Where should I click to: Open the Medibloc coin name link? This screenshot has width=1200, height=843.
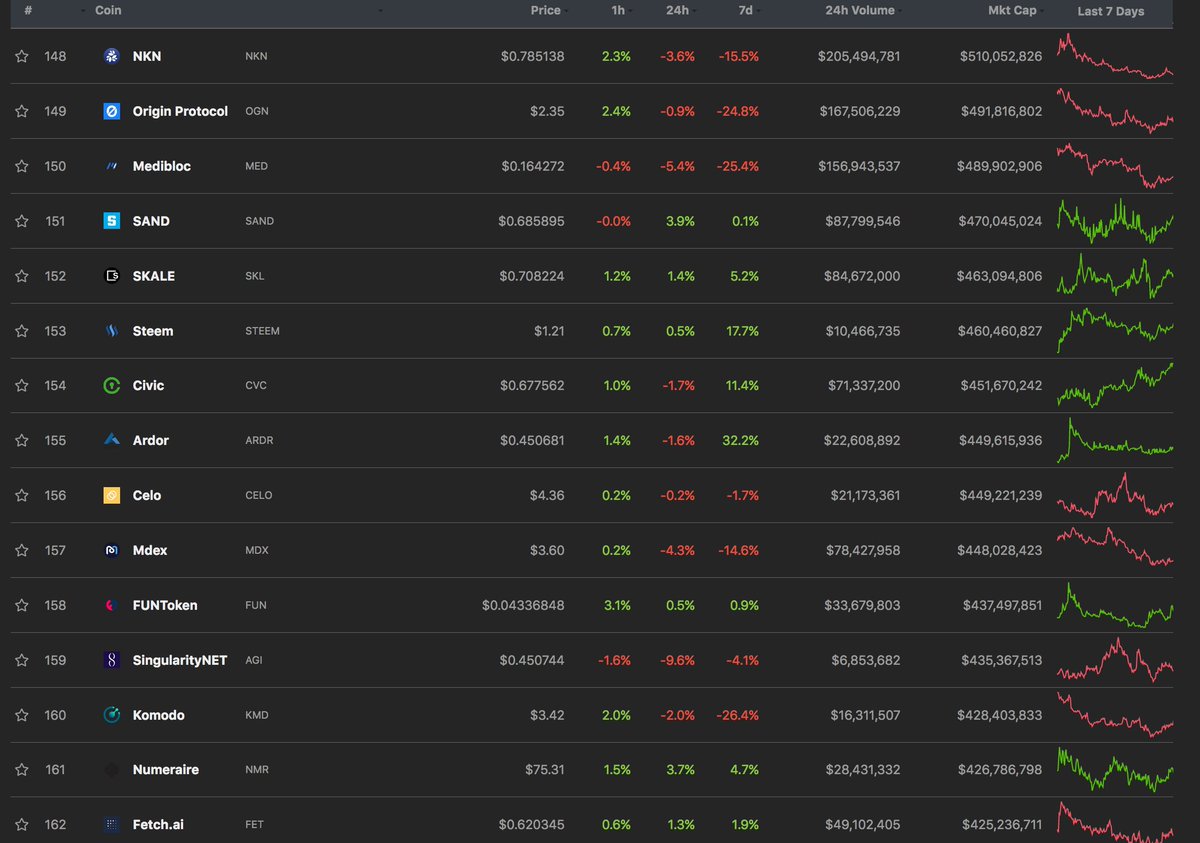point(162,166)
